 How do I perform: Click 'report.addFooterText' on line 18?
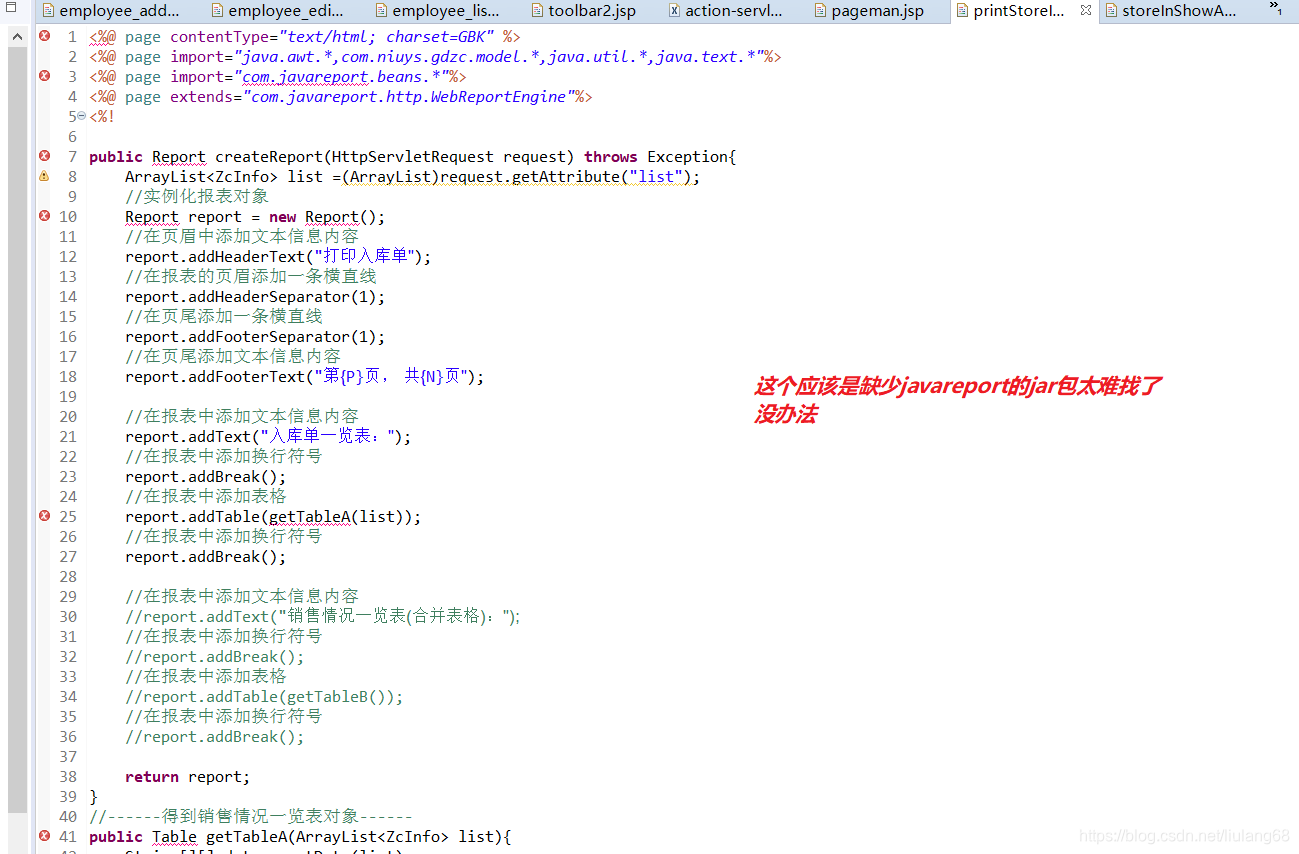214,377
